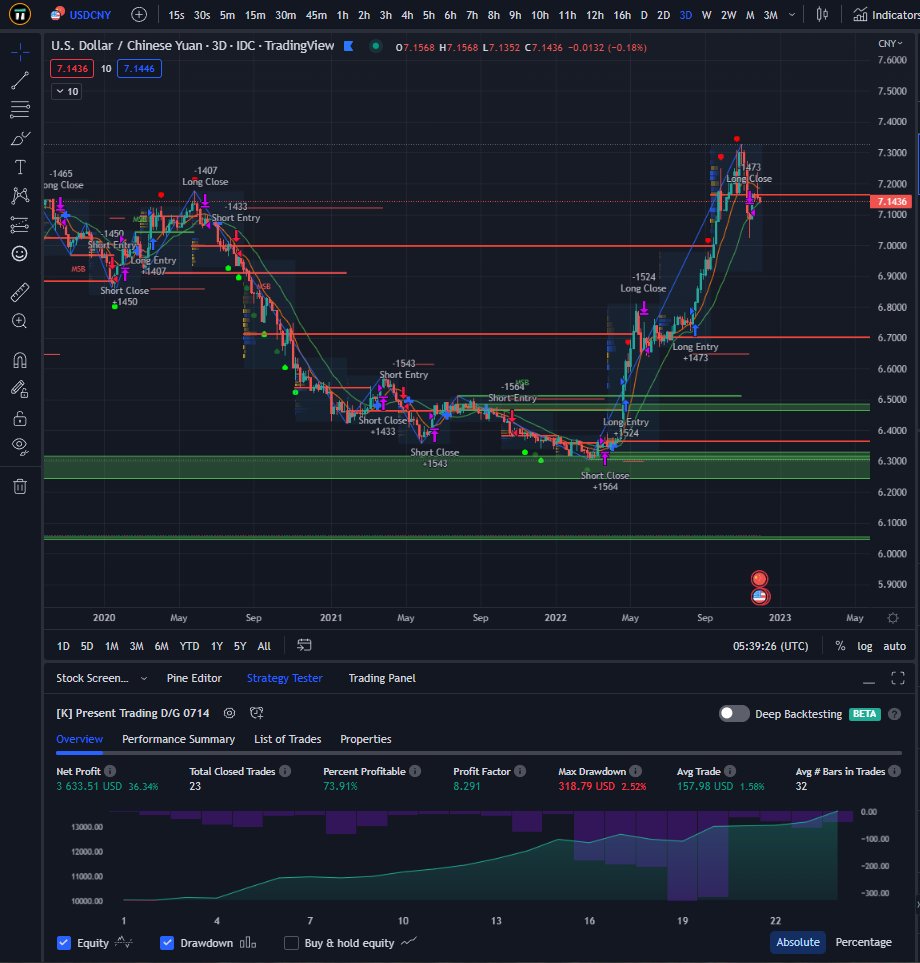This screenshot has width=920, height=963.
Task: Show results in Percentage mode
Action: tap(864, 942)
